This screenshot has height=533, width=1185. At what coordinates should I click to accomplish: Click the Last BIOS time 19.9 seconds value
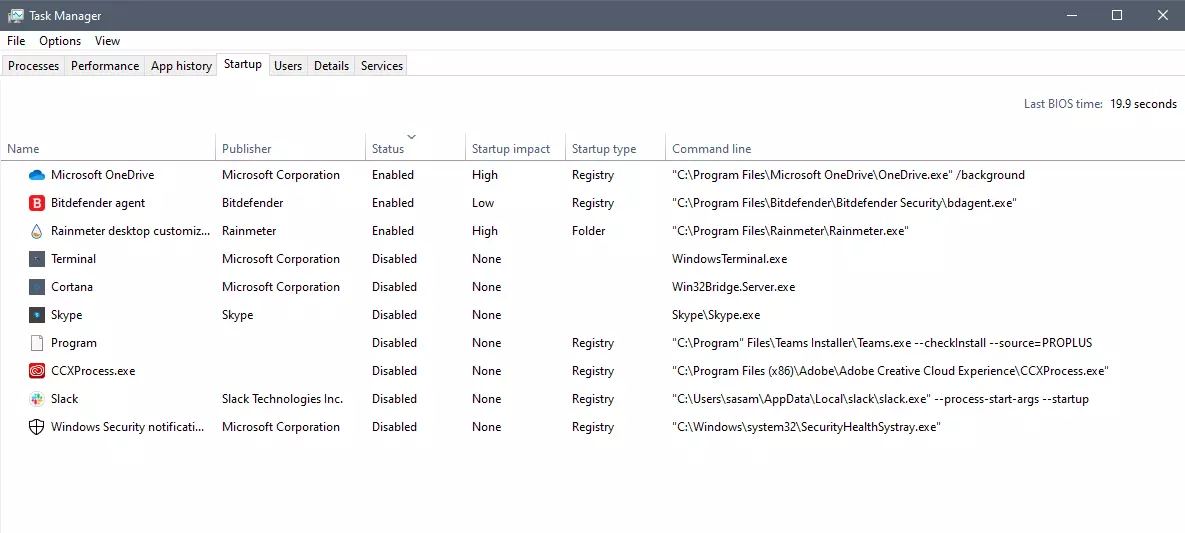1143,104
